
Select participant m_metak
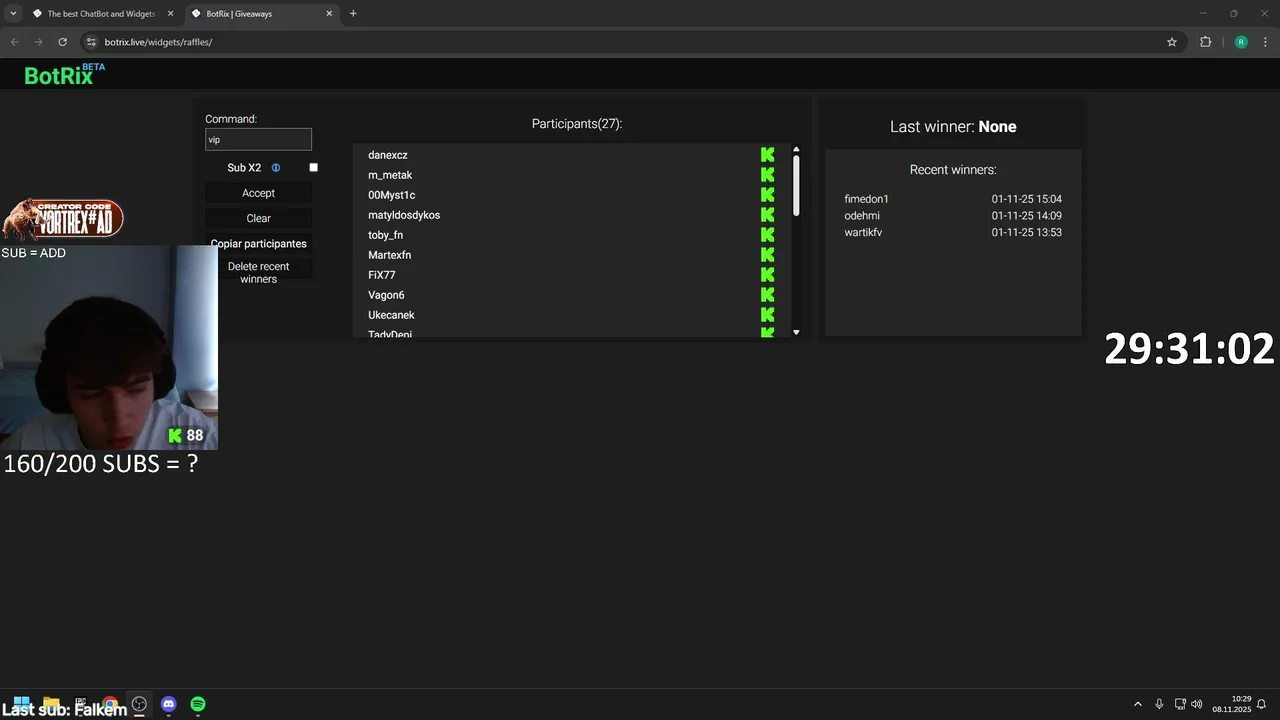click(x=390, y=175)
